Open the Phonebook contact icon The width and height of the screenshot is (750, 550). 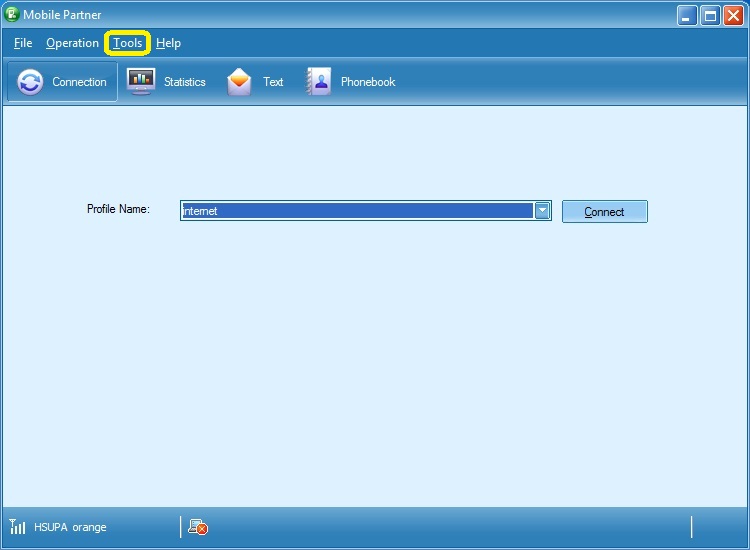pos(319,81)
